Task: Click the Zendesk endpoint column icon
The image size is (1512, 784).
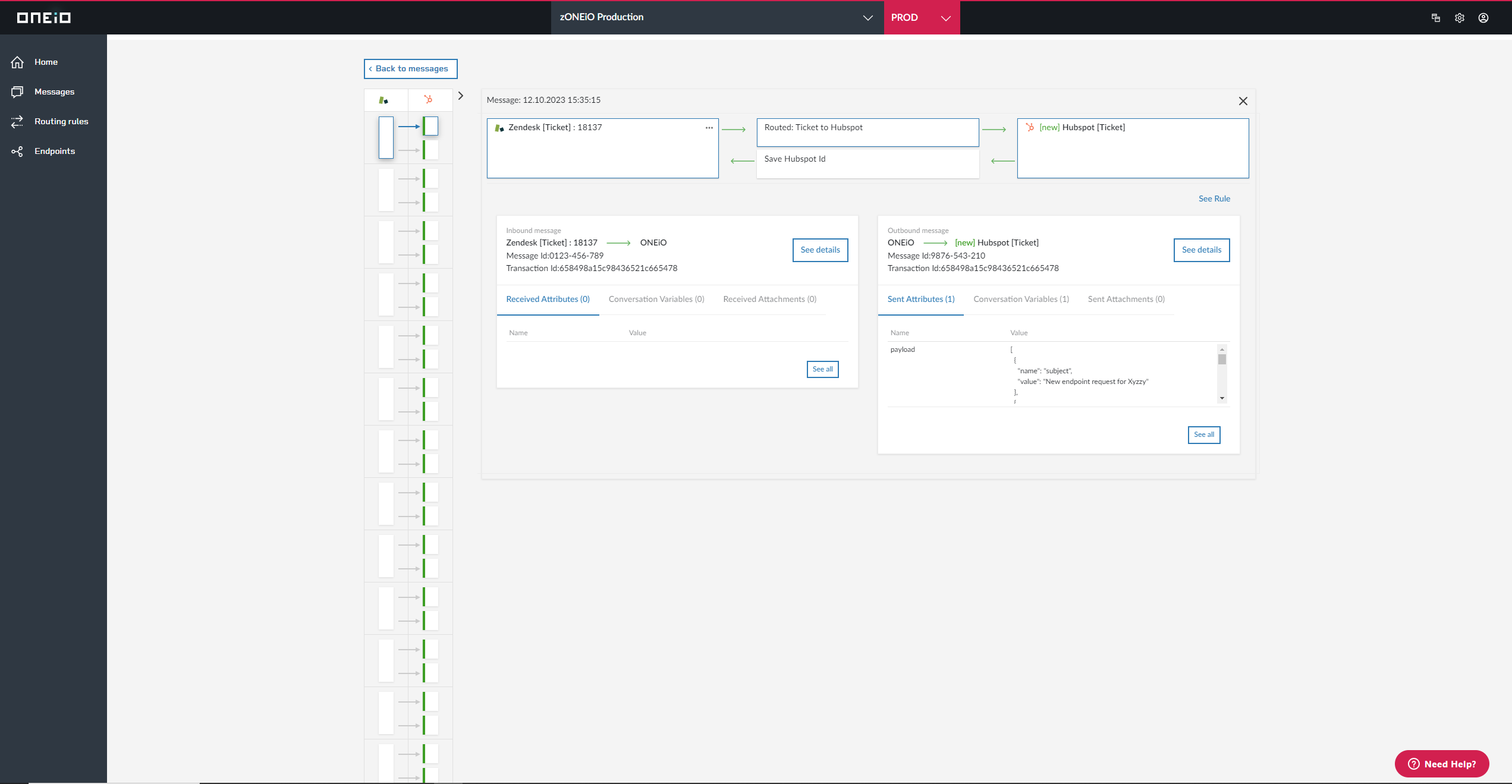Action: 383,100
